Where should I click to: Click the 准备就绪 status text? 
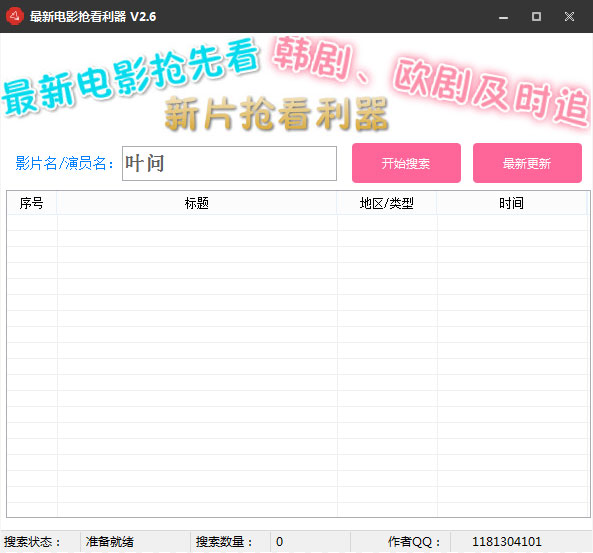click(110, 542)
